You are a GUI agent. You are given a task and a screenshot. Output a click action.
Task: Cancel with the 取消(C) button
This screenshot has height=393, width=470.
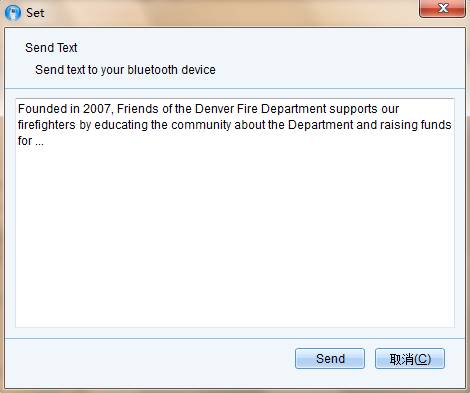pos(410,359)
